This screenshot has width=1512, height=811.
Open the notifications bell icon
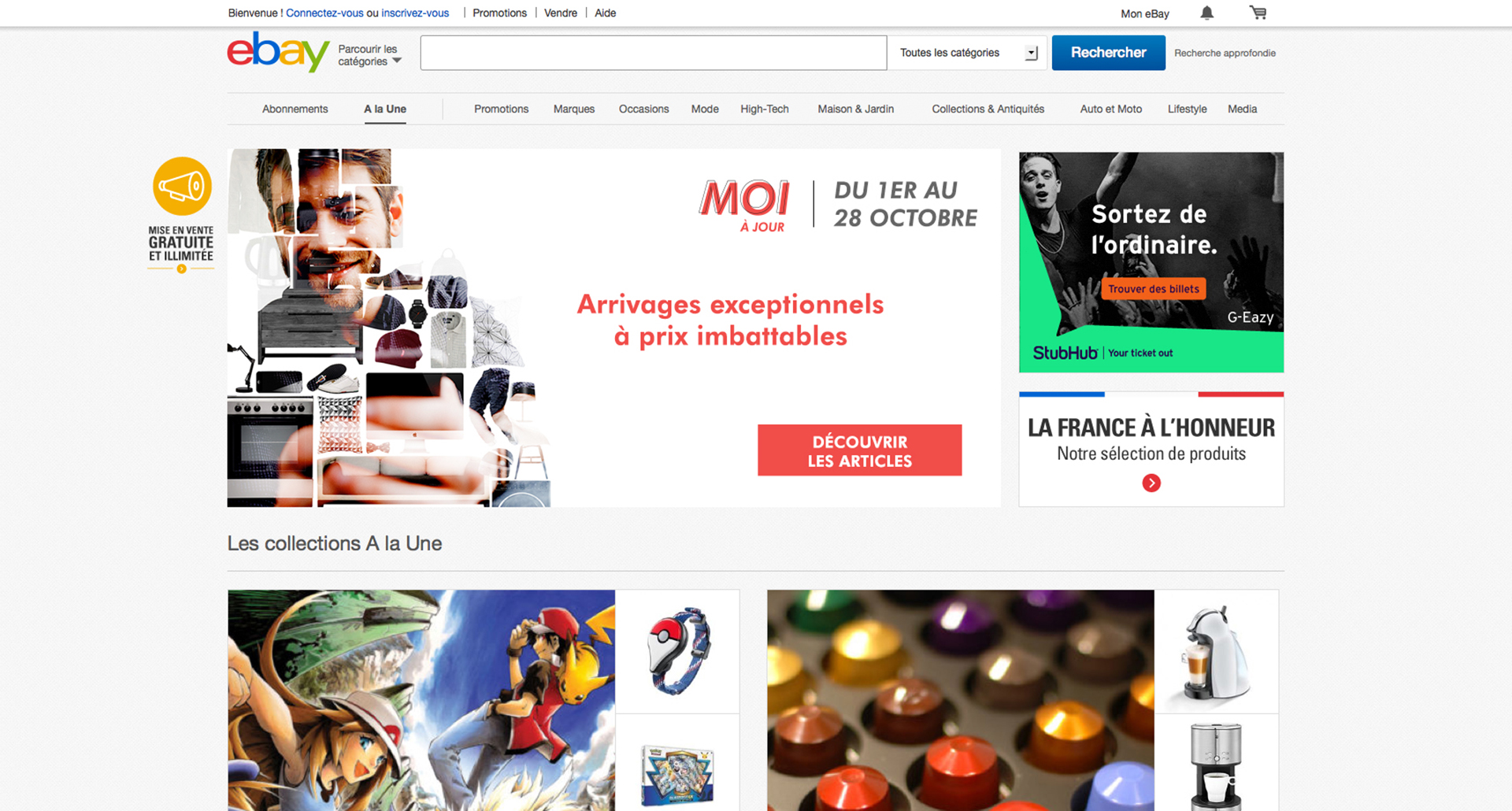click(x=1206, y=13)
